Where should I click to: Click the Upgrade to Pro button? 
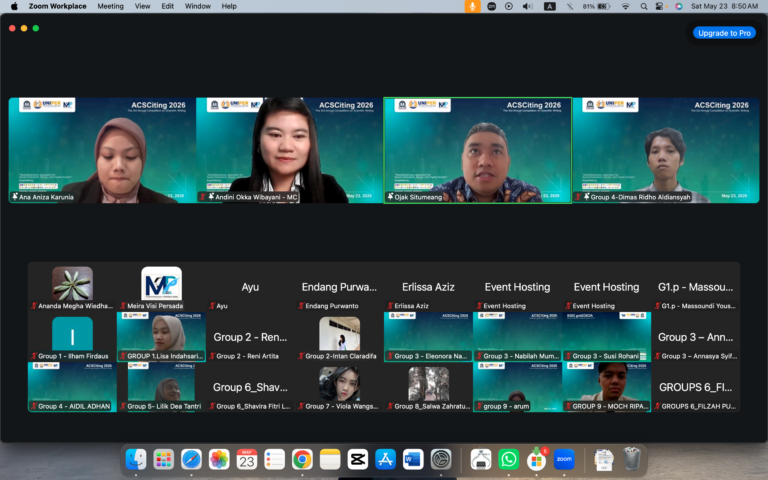click(724, 33)
